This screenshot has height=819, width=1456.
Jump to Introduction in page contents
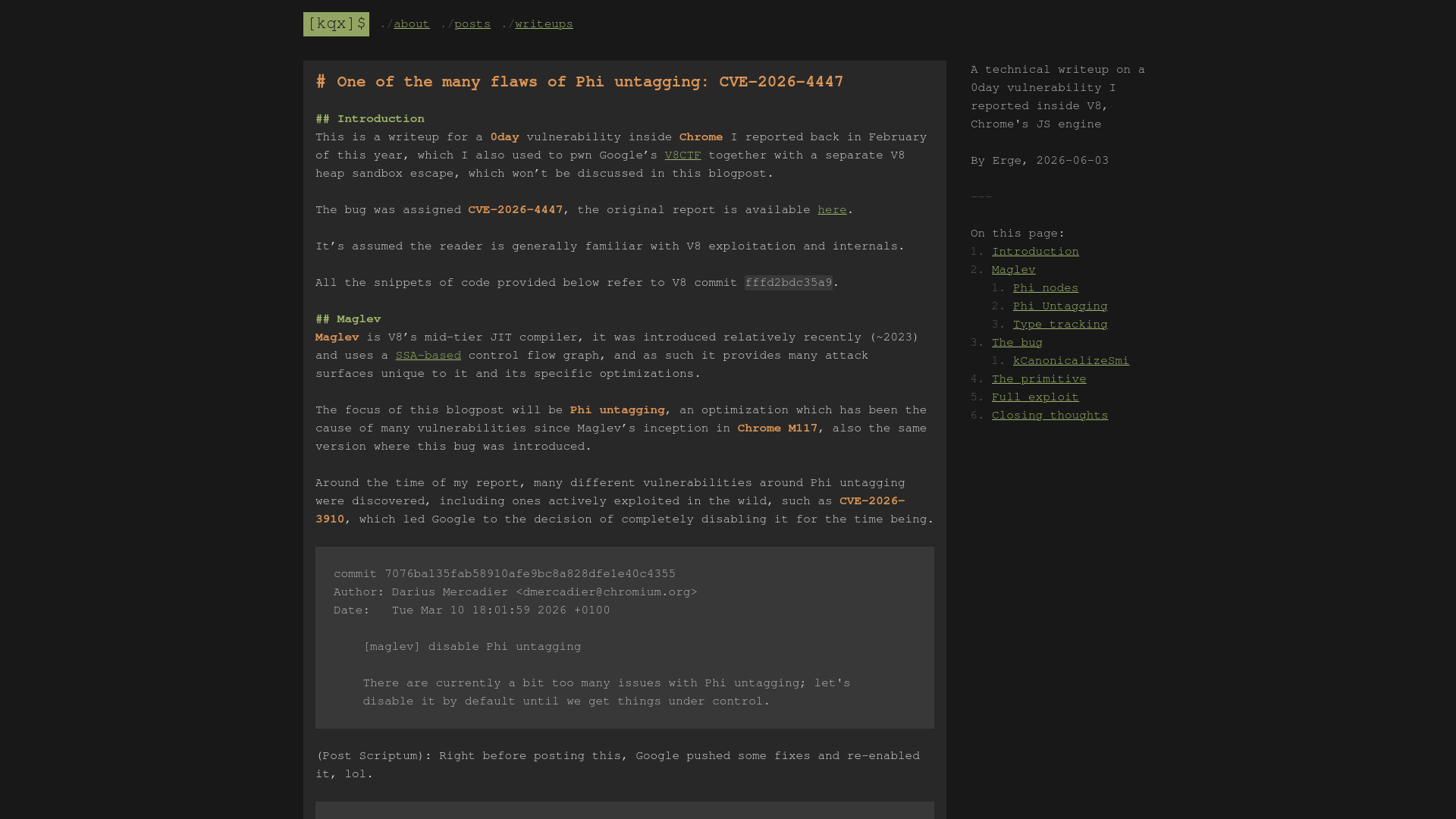pyautogui.click(x=1035, y=252)
